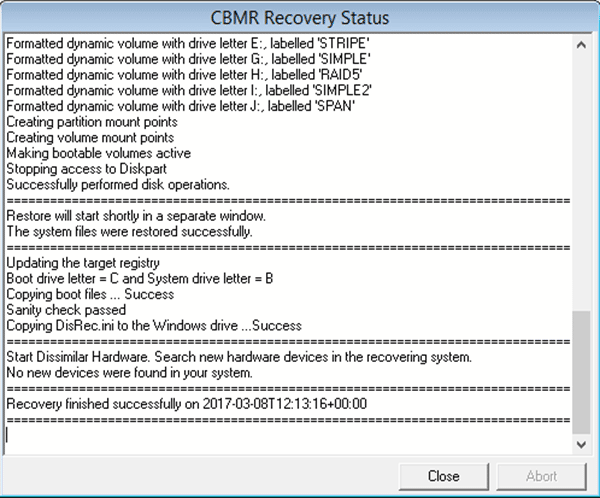Click the 'Copying boot files ... Success' line
The width and height of the screenshot is (600, 498).
[90, 294]
